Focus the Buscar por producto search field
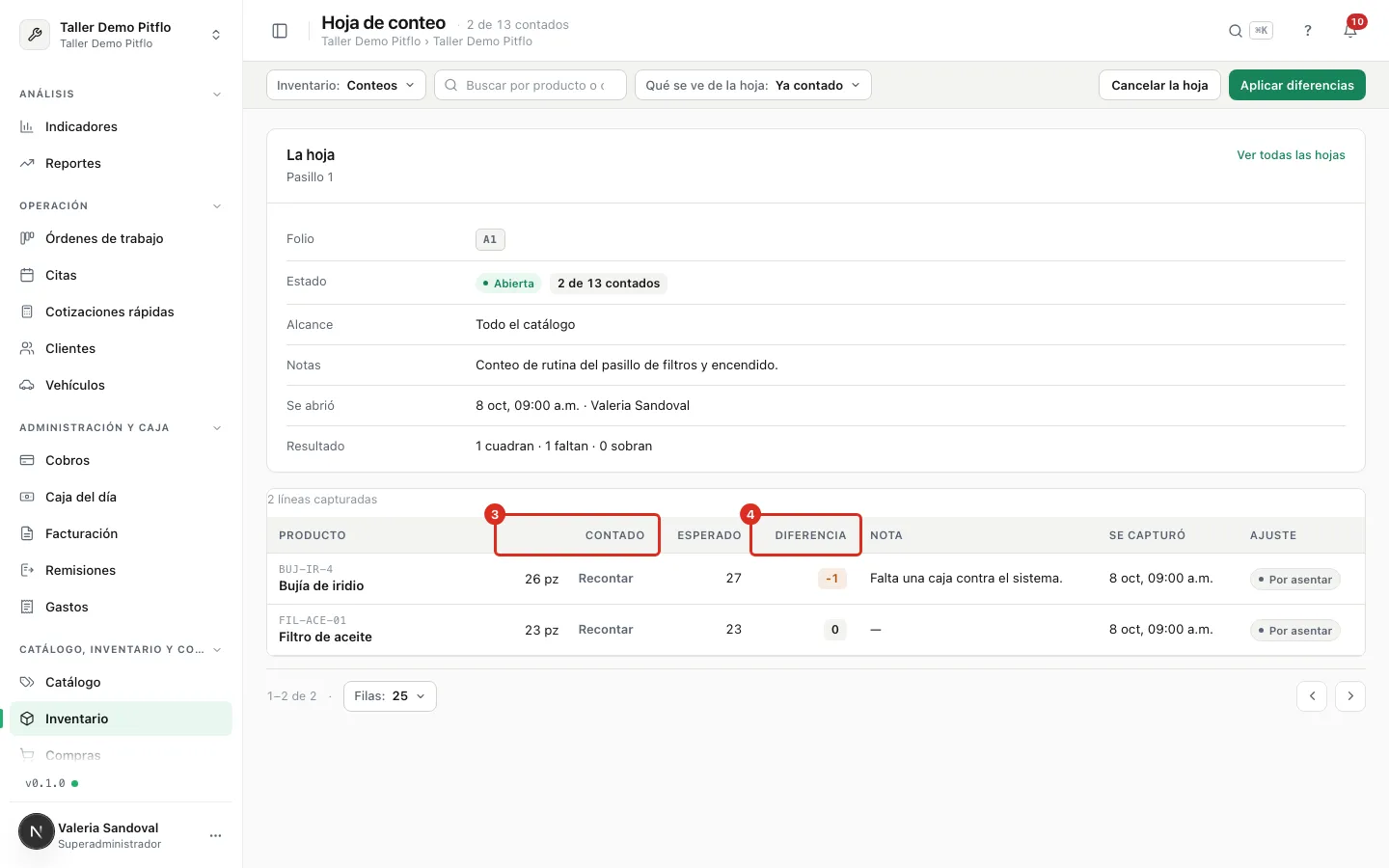The image size is (1389, 868). pos(530,85)
